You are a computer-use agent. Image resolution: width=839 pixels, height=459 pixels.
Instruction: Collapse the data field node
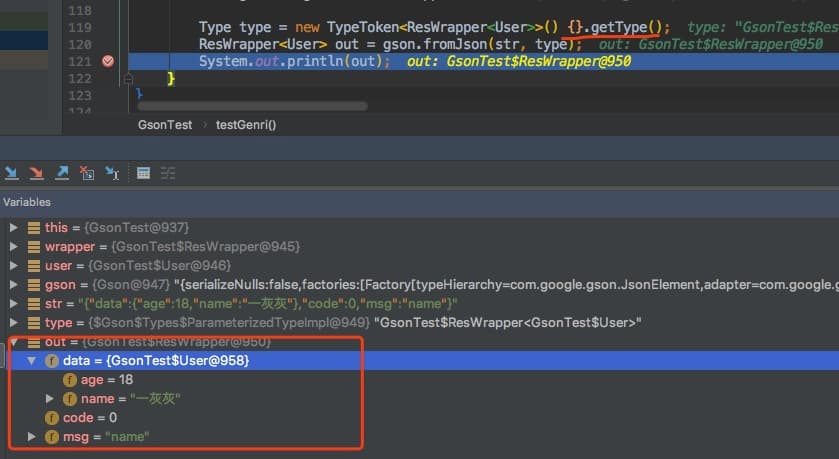tap(32, 361)
